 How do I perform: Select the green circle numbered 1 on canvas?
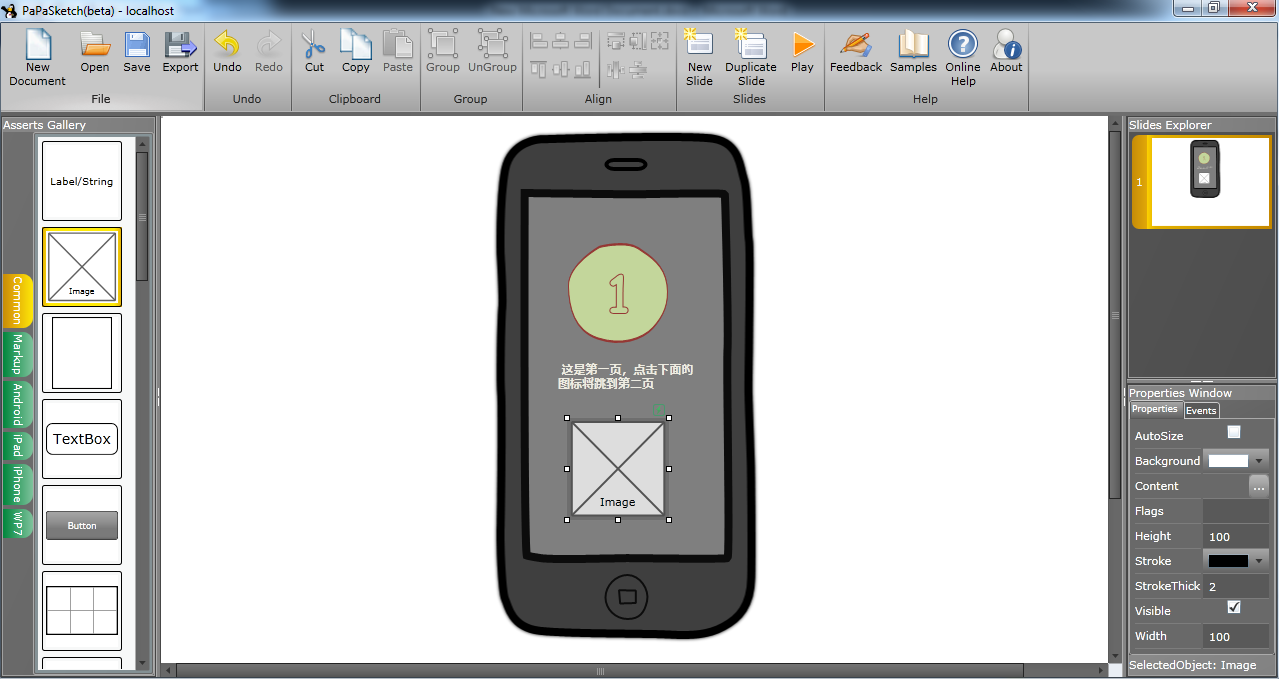[x=618, y=293]
